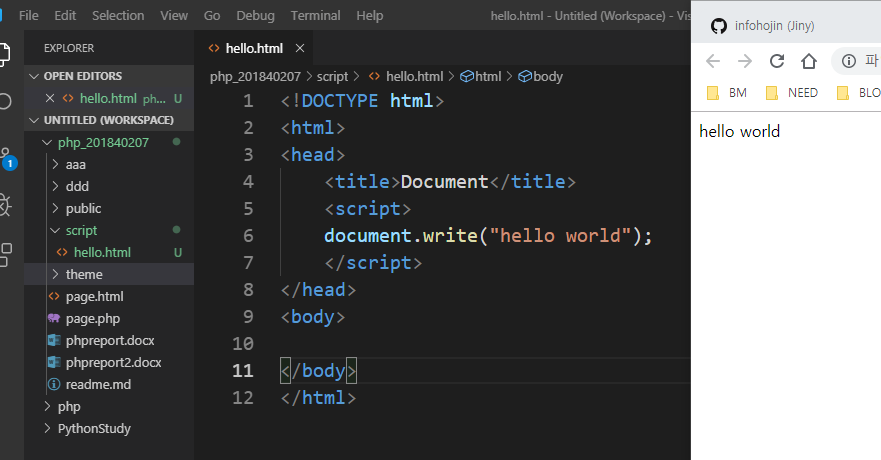
Task: Click php_201840207 breadcrumb segment
Action: coord(255,76)
